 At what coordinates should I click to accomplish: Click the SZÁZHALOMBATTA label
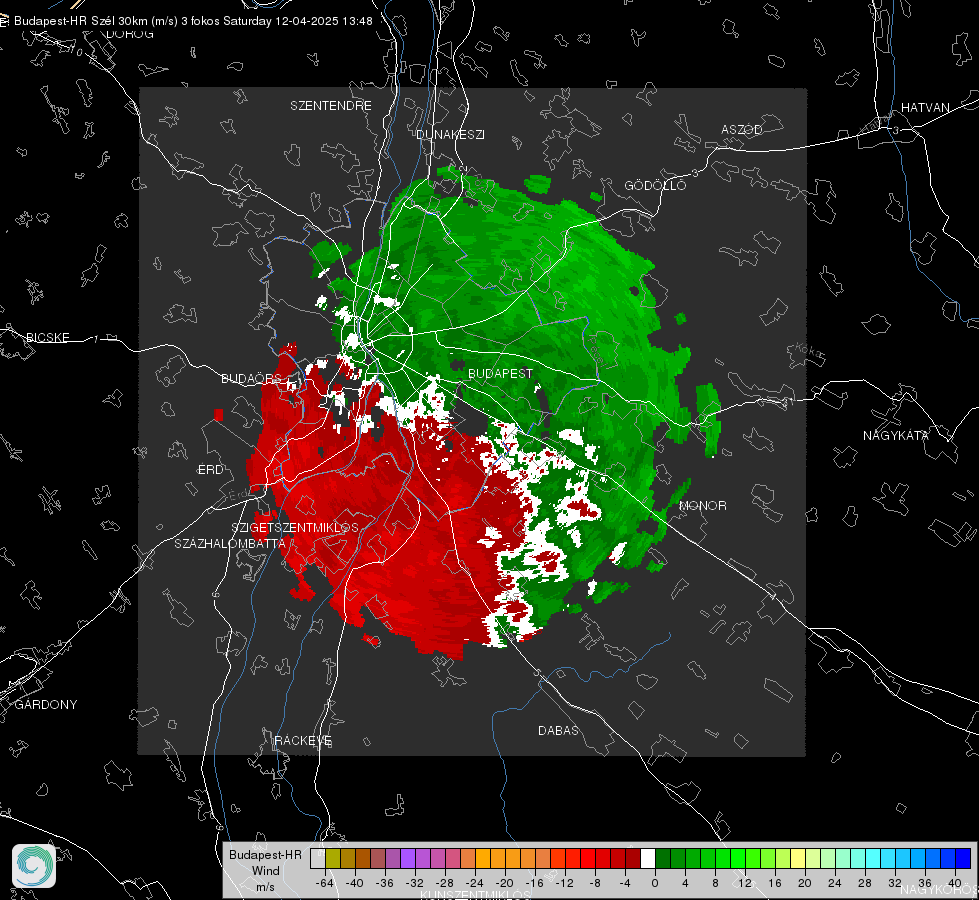(230, 543)
